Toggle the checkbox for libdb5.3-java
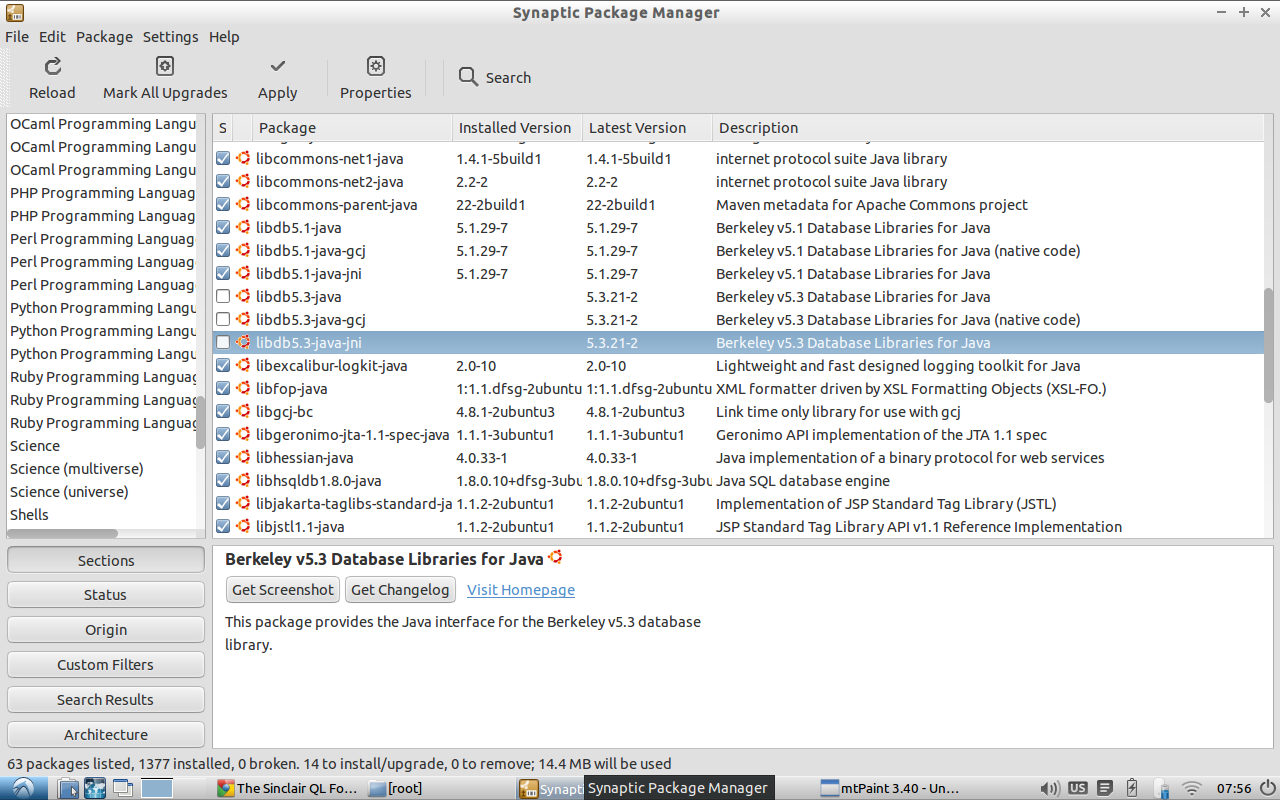Screen dimensions: 1280x800 pos(223,296)
